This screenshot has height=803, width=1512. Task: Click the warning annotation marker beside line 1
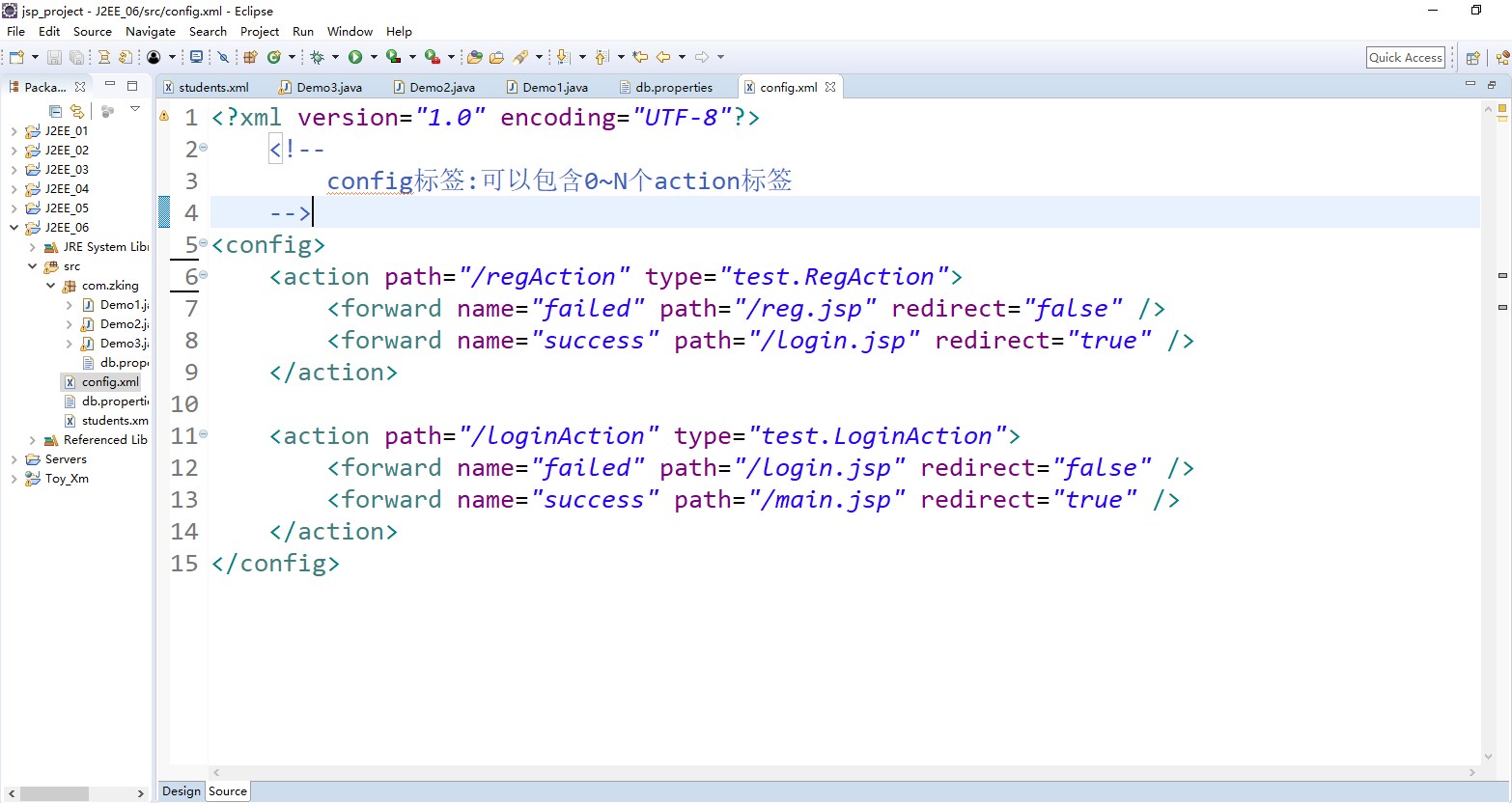click(x=164, y=116)
